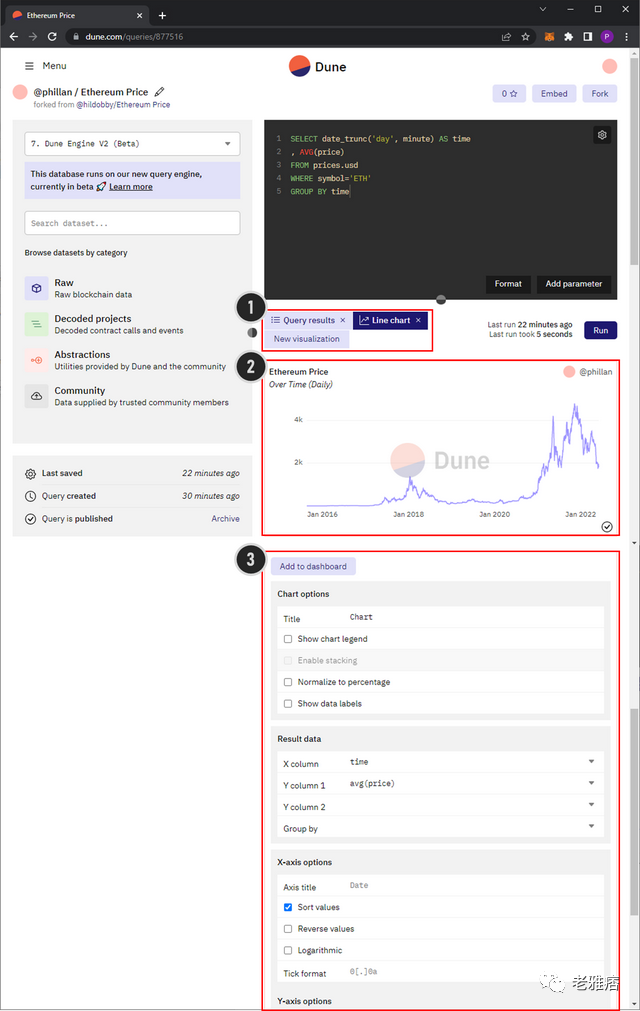Open the MetaMask fox extension
The width and height of the screenshot is (640, 1011).
click(549, 37)
